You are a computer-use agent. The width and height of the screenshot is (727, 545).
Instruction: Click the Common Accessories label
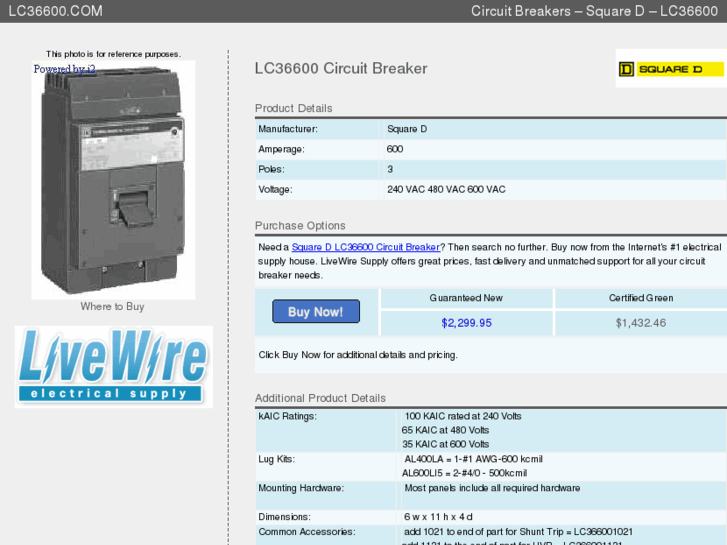tap(306, 532)
